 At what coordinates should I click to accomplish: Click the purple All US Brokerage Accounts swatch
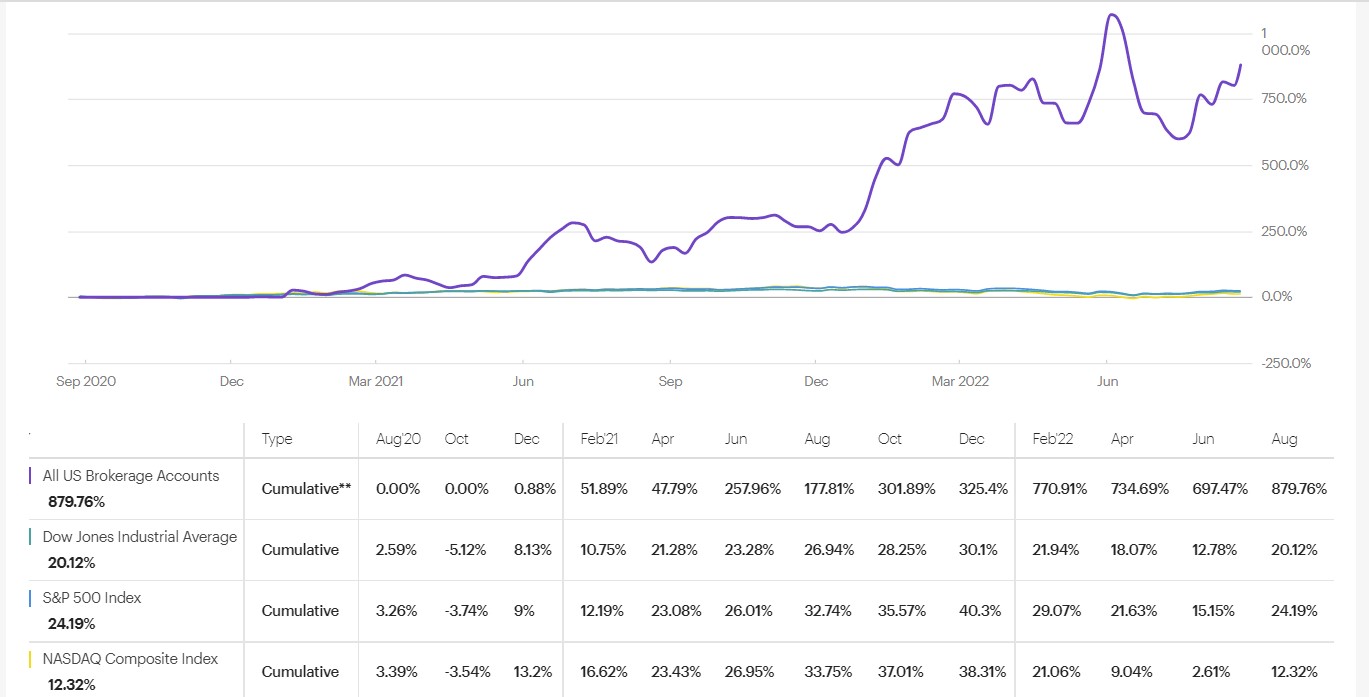(31, 477)
